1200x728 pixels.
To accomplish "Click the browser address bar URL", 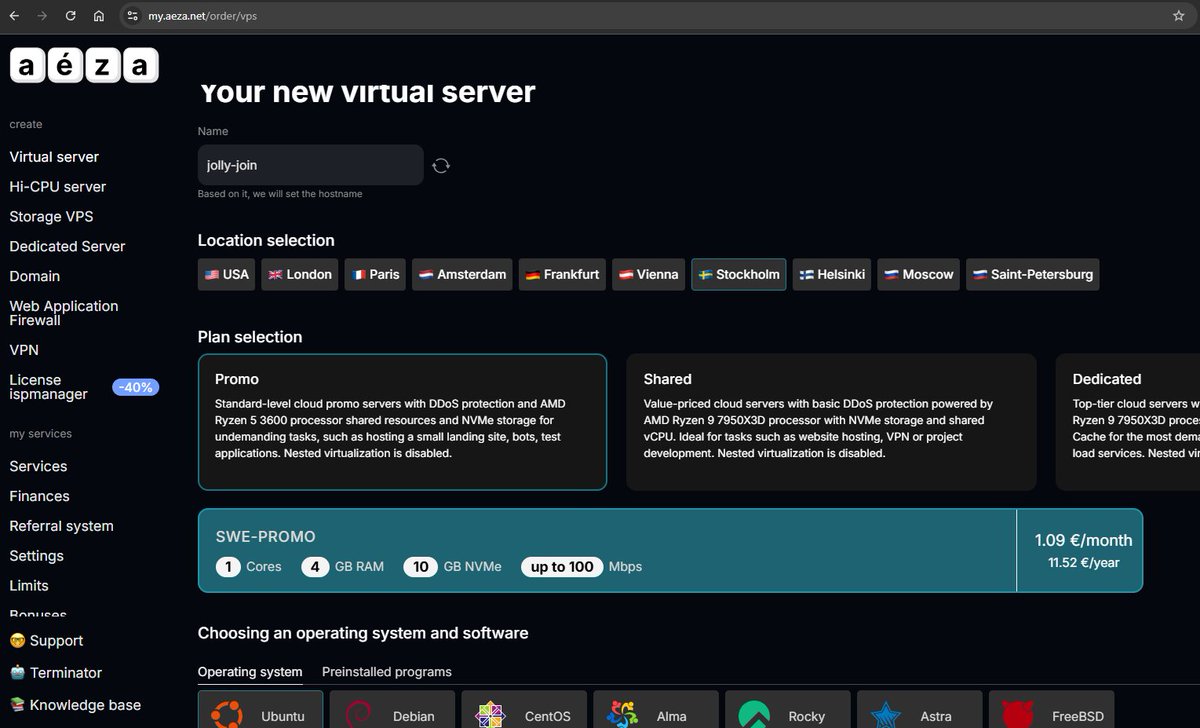I will (x=203, y=16).
